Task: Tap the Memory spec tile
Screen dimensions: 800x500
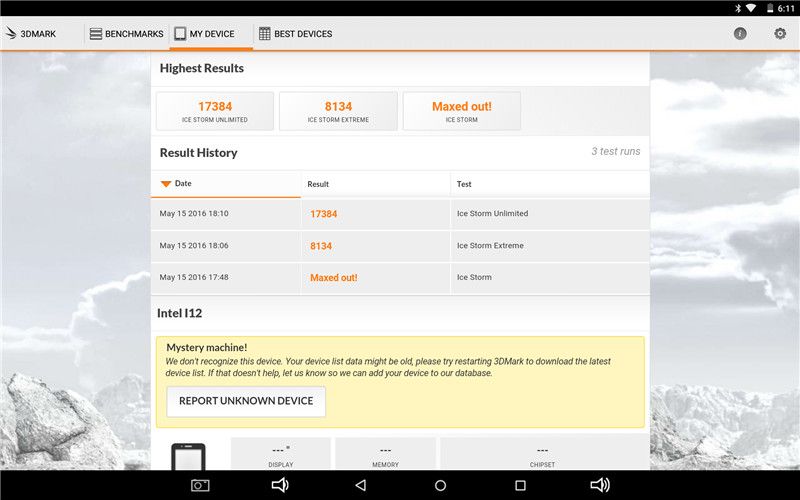Action: (x=385, y=454)
